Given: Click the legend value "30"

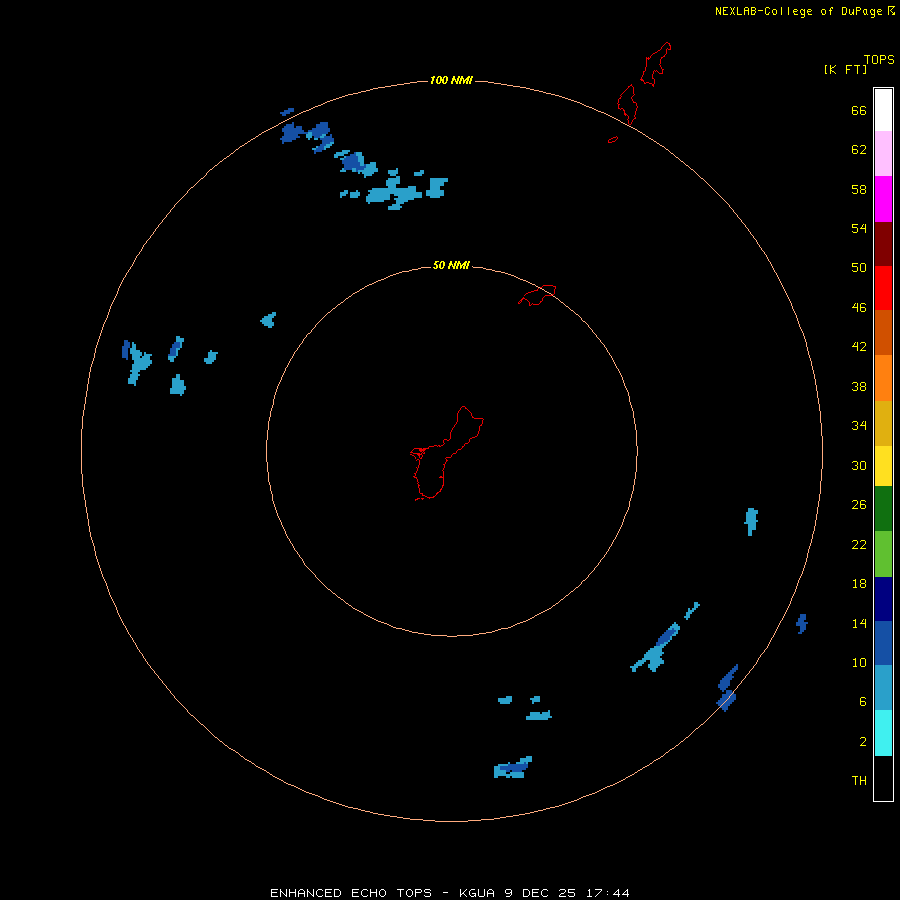Looking at the screenshot, I should coord(859,465).
